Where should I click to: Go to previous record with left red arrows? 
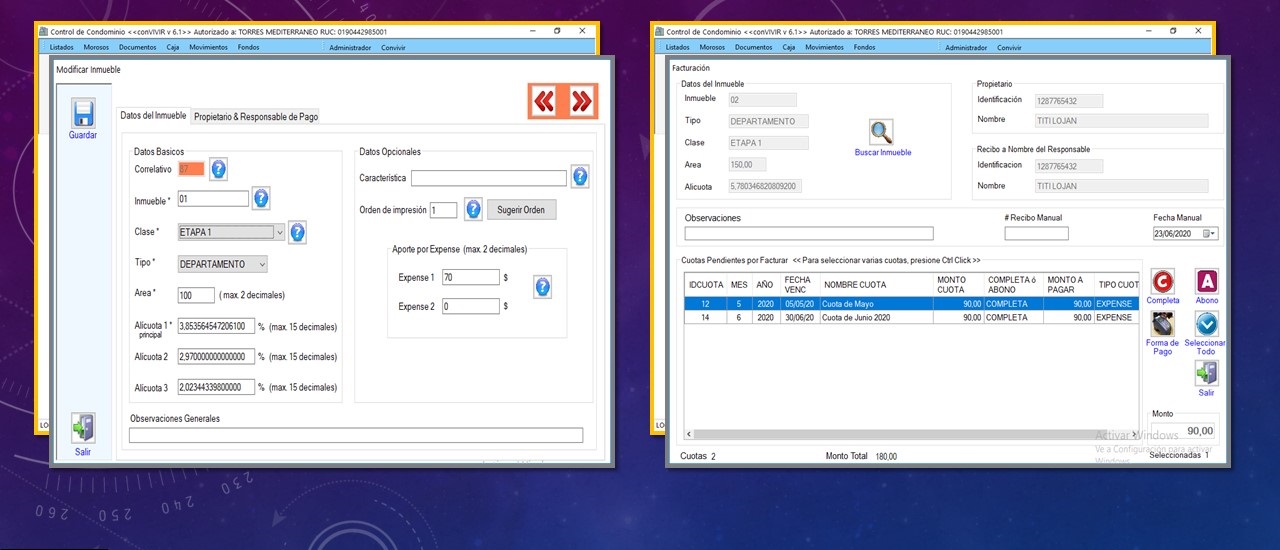pyautogui.click(x=544, y=102)
